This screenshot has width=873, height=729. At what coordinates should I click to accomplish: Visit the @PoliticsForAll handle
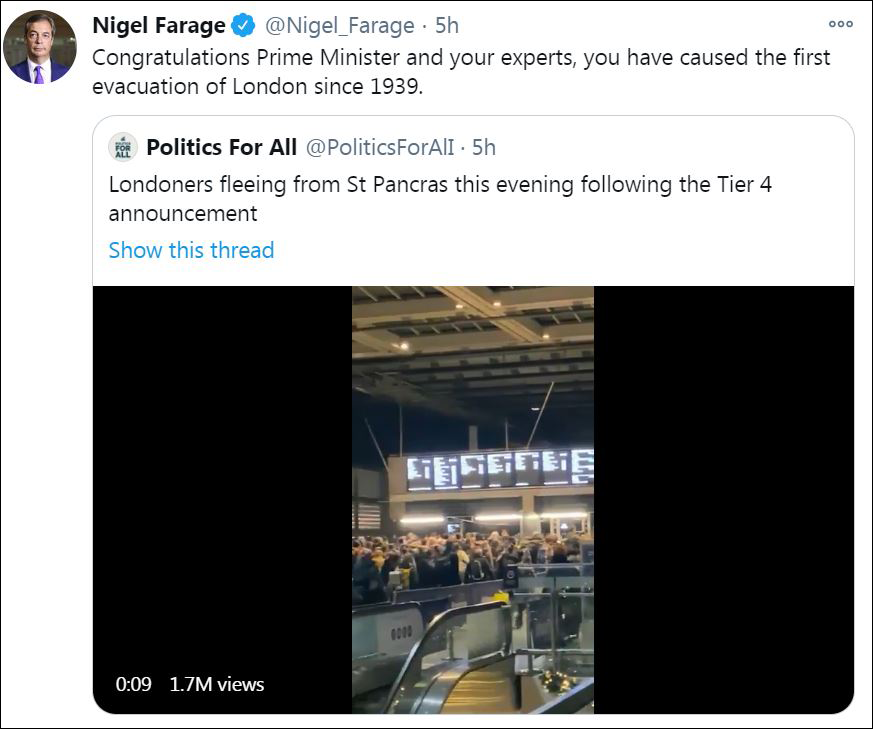click(379, 147)
